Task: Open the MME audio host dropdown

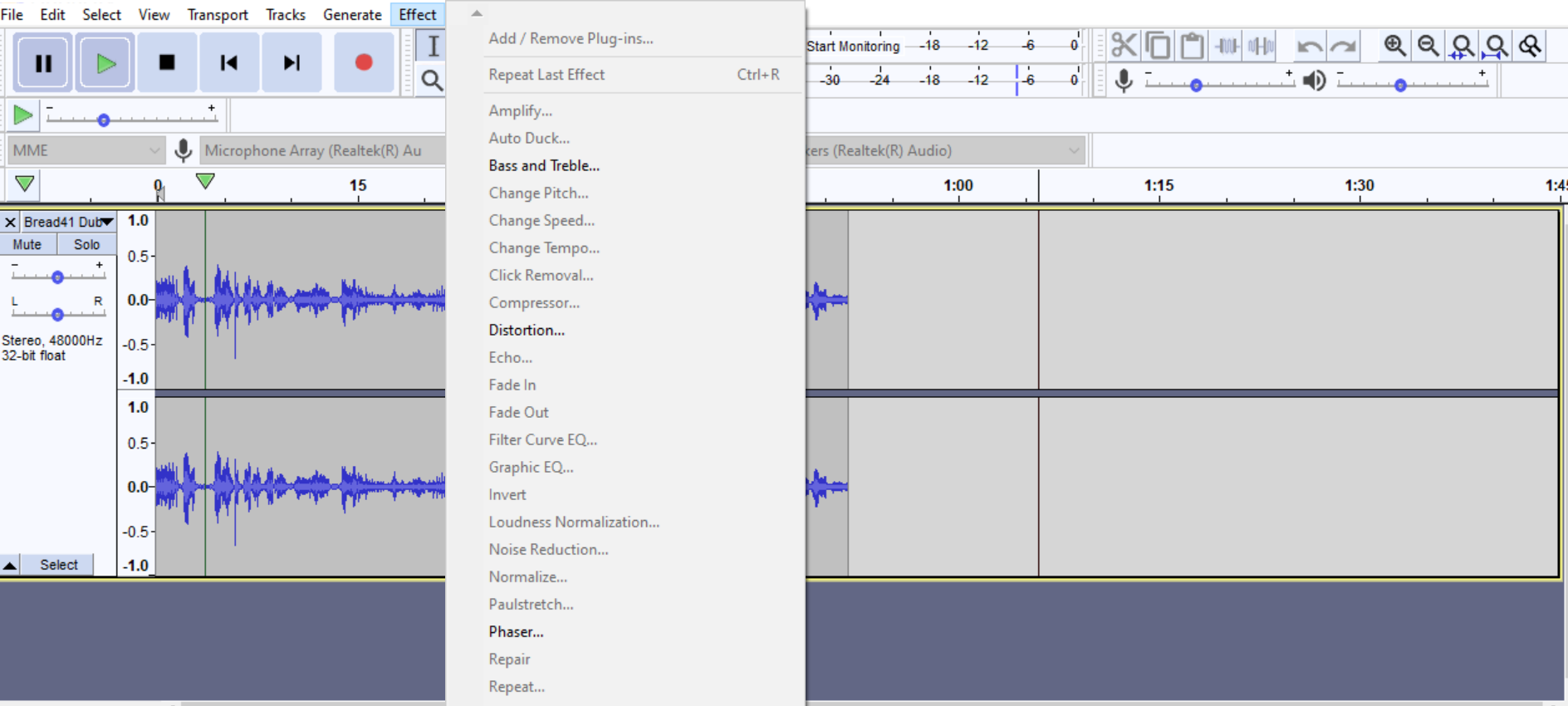Action: 86,150
